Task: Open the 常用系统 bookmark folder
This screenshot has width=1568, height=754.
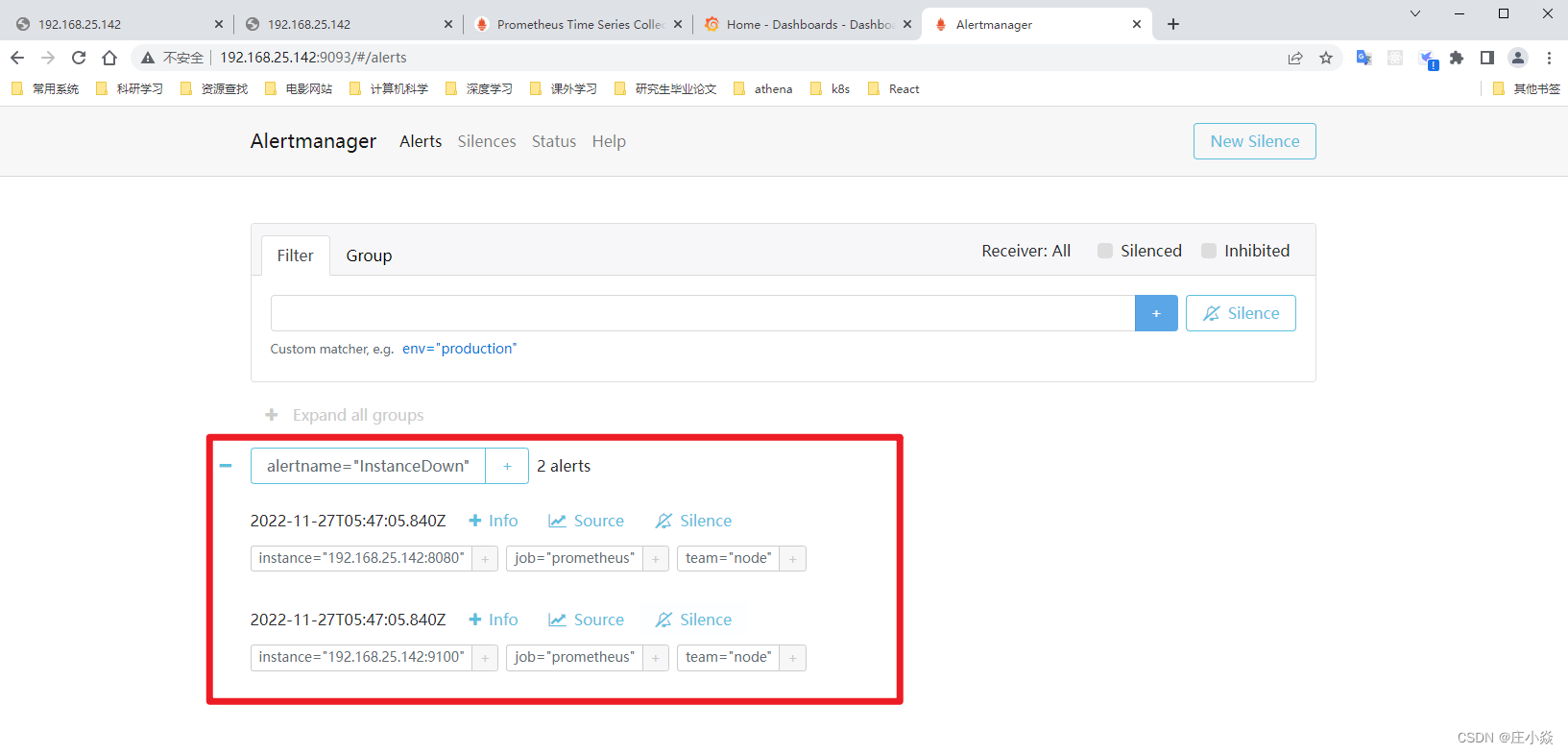Action: point(44,88)
